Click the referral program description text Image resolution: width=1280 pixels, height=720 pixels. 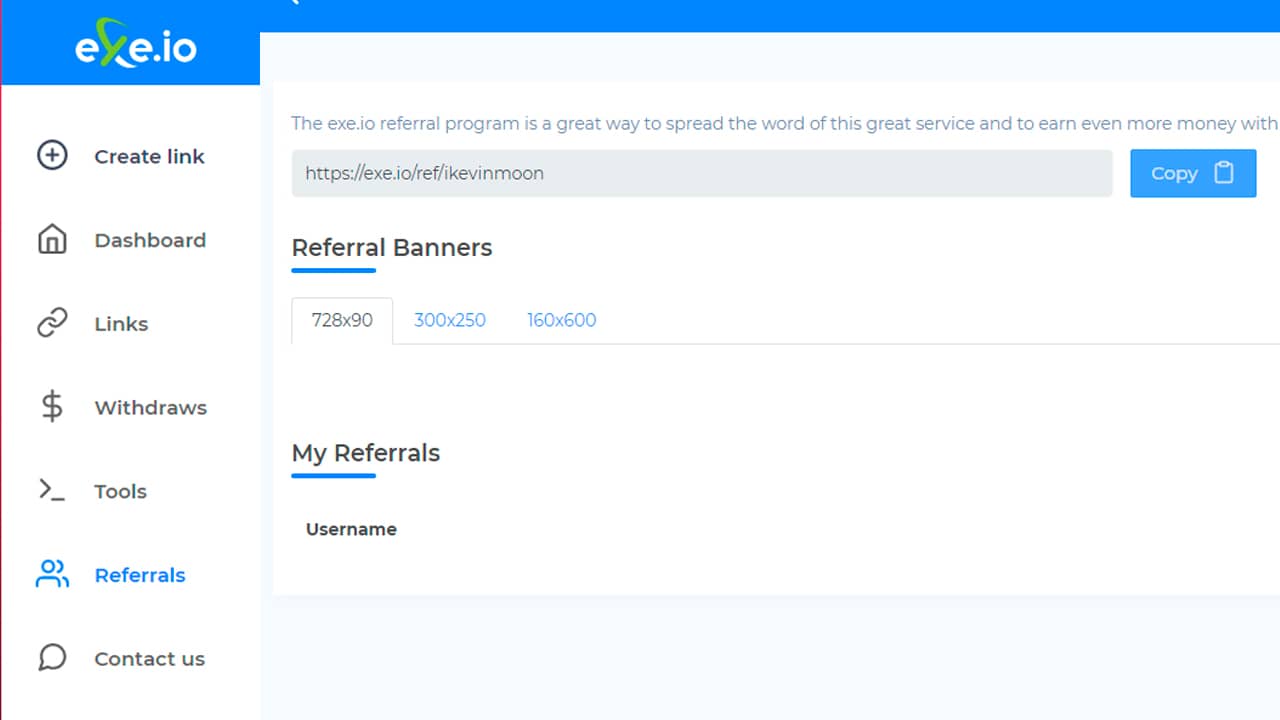[x=785, y=124]
